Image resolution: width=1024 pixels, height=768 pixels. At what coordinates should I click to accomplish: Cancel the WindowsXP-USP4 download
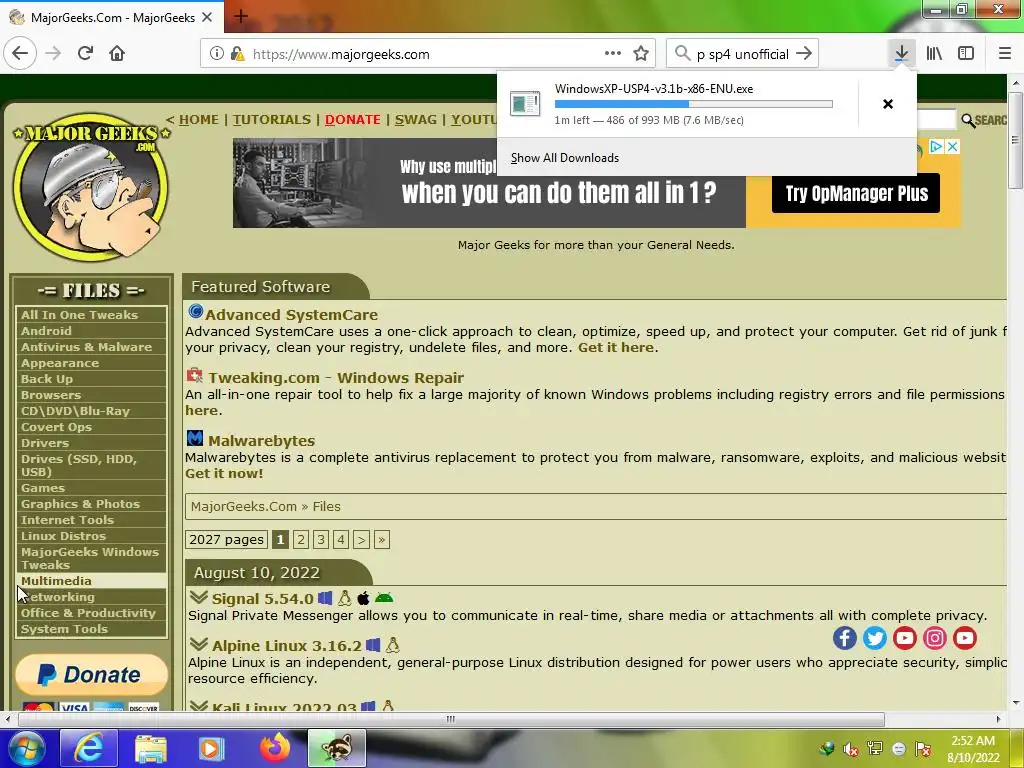click(x=888, y=104)
